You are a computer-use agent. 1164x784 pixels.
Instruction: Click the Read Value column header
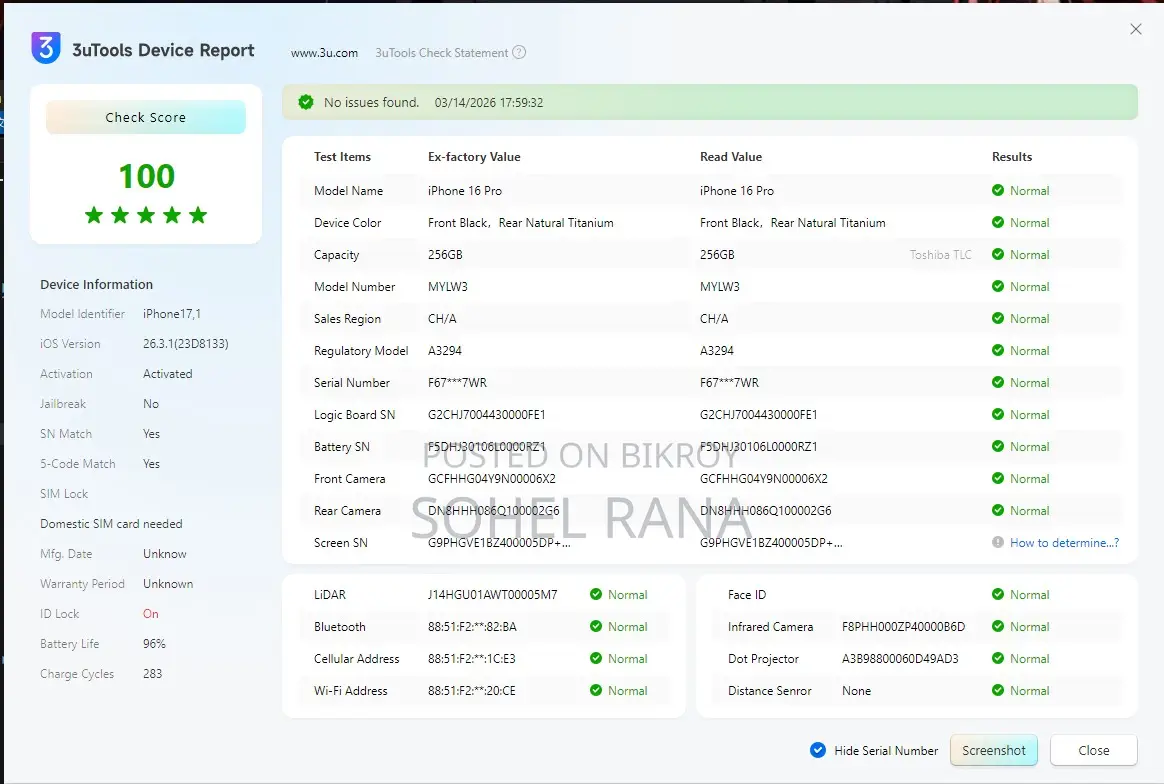click(x=731, y=157)
